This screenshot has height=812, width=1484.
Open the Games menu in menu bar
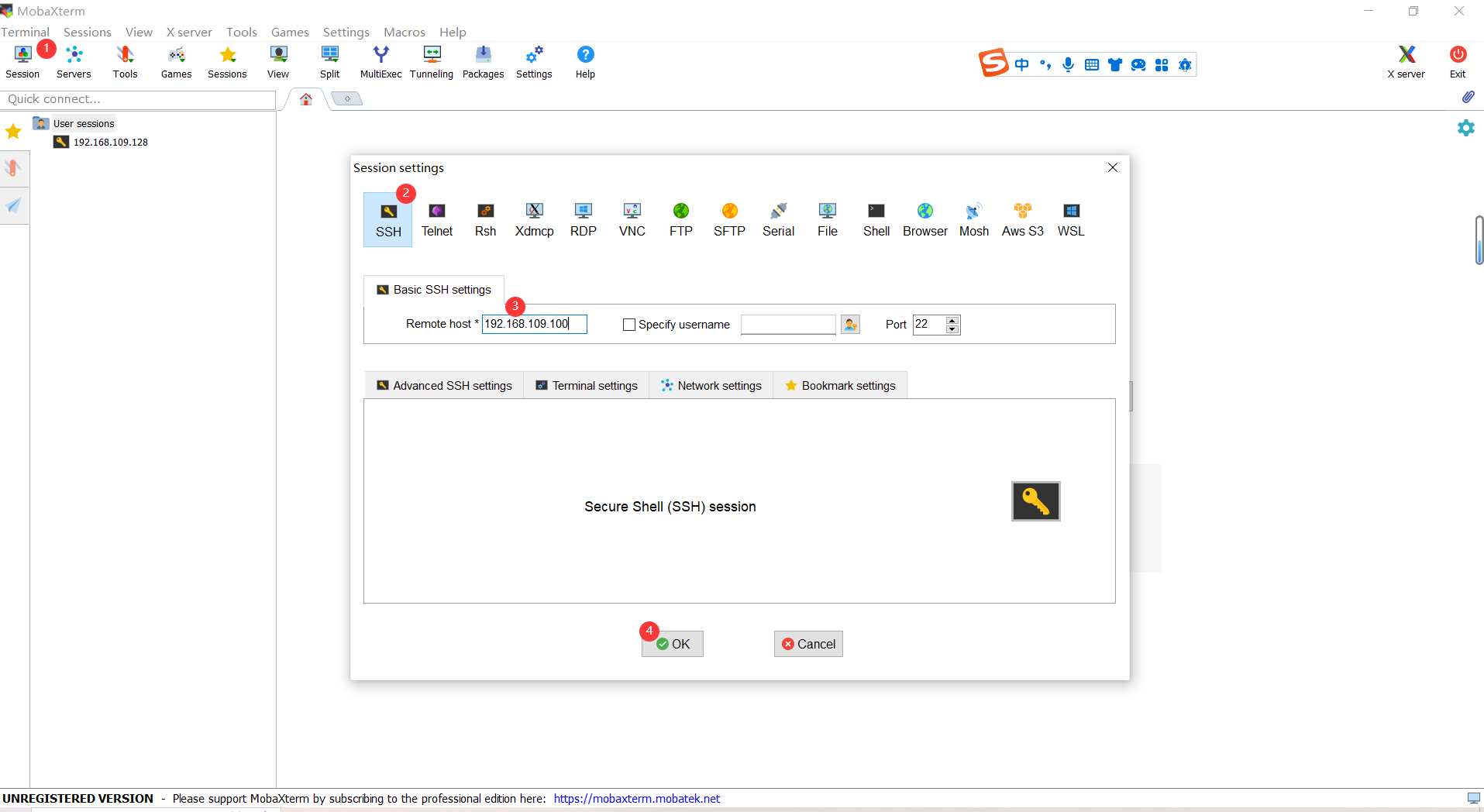coord(290,32)
